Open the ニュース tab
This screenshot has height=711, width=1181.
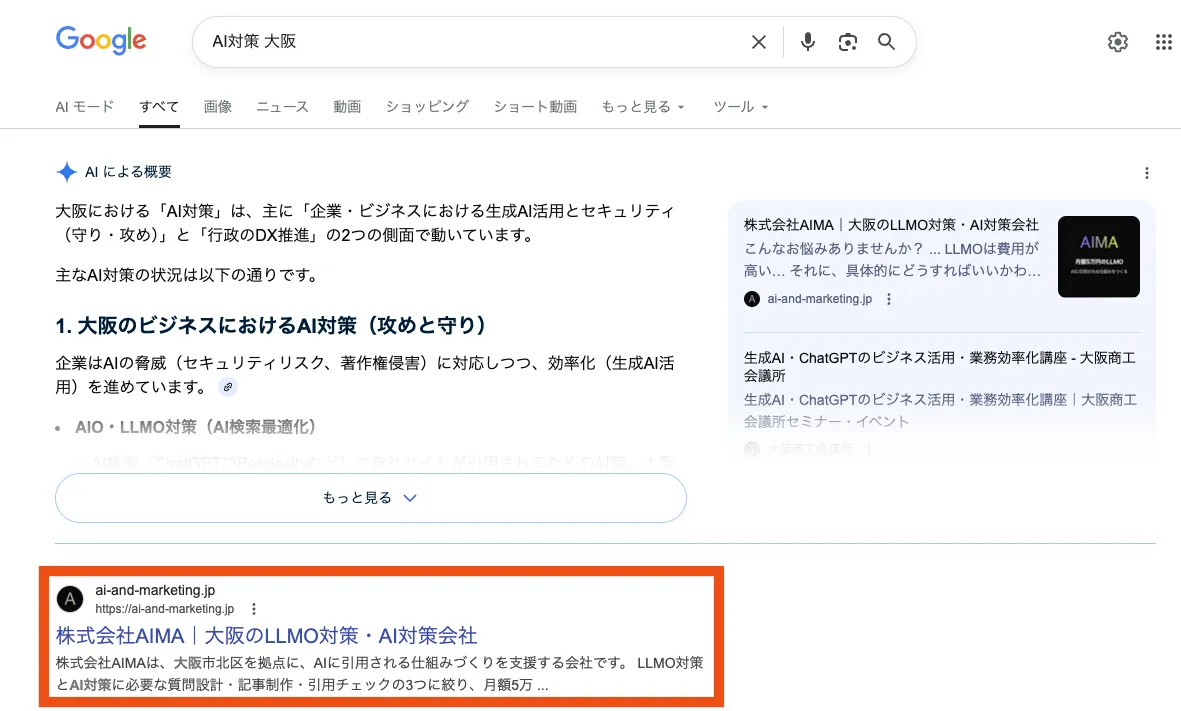pyautogui.click(x=282, y=107)
